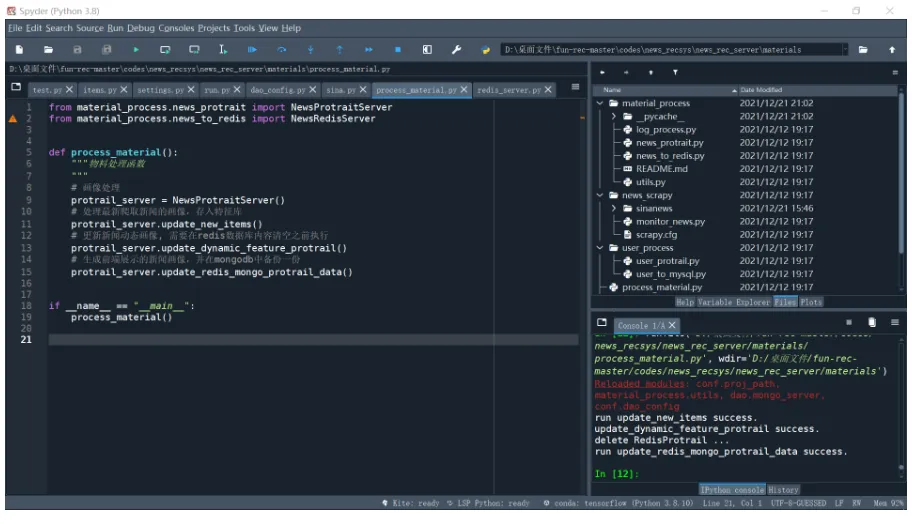Collapse the material_process folder
The image size is (912, 524).
600,103
